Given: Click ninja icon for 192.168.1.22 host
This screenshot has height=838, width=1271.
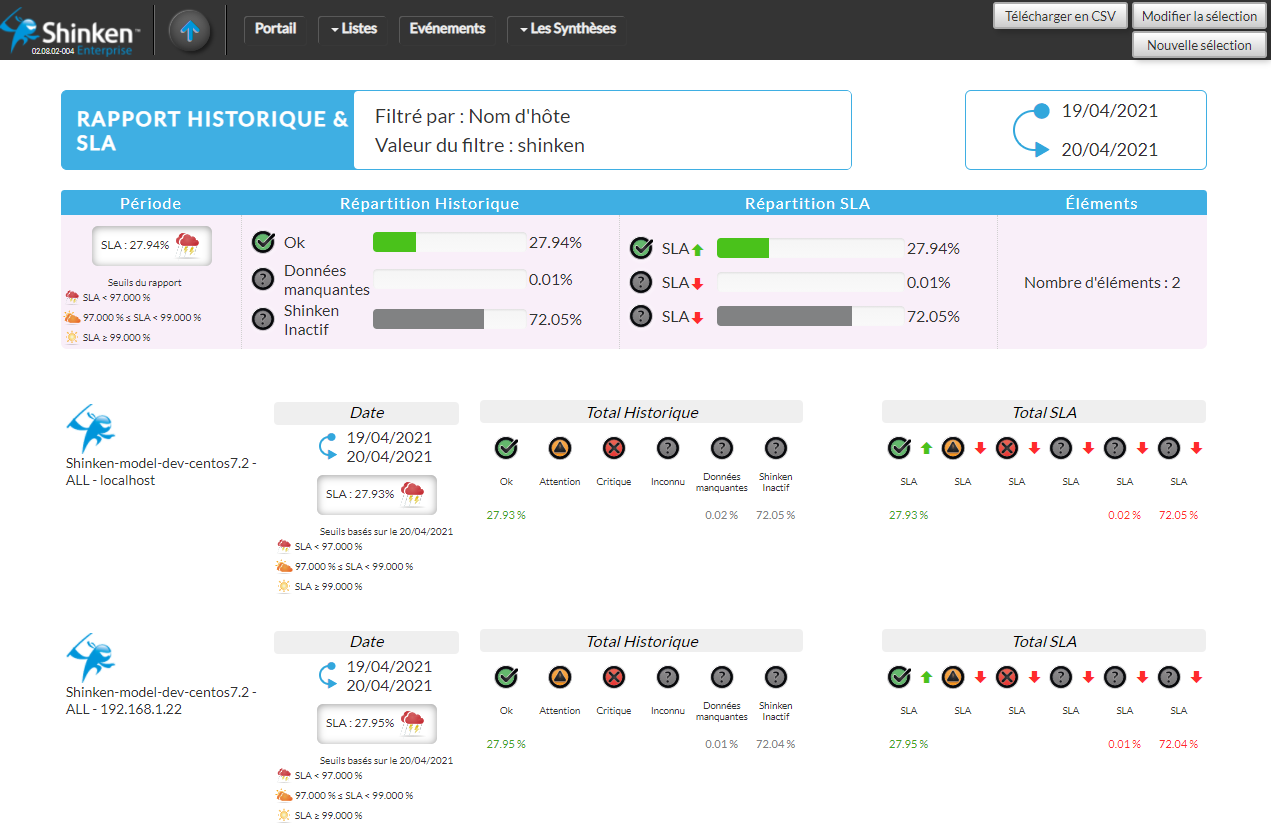Looking at the screenshot, I should (90, 658).
